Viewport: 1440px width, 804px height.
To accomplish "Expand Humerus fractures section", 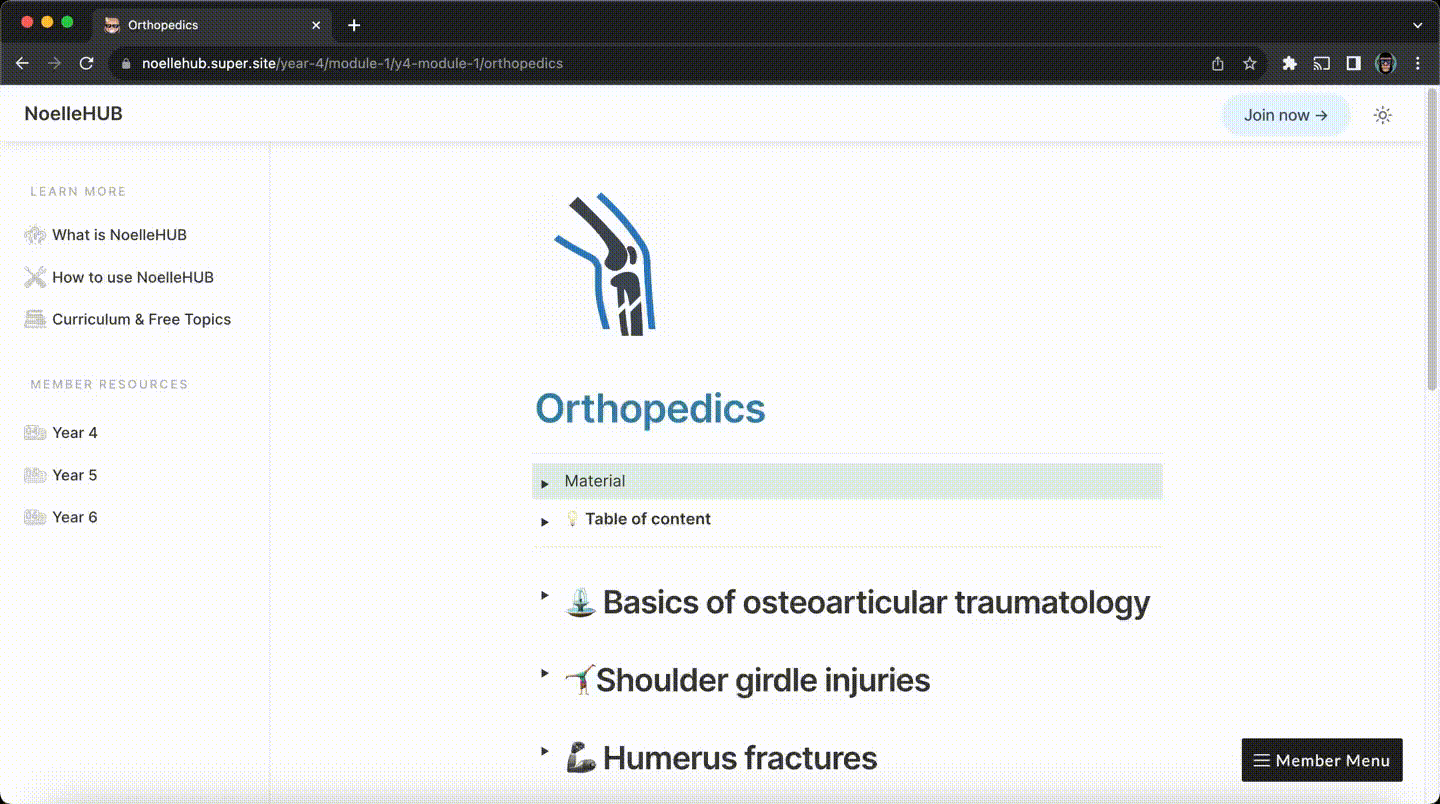I will coord(545,751).
